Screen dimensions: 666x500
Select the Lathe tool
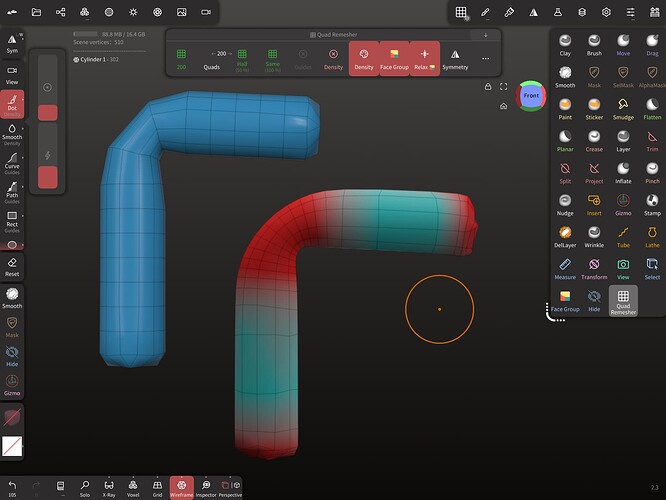click(x=652, y=237)
